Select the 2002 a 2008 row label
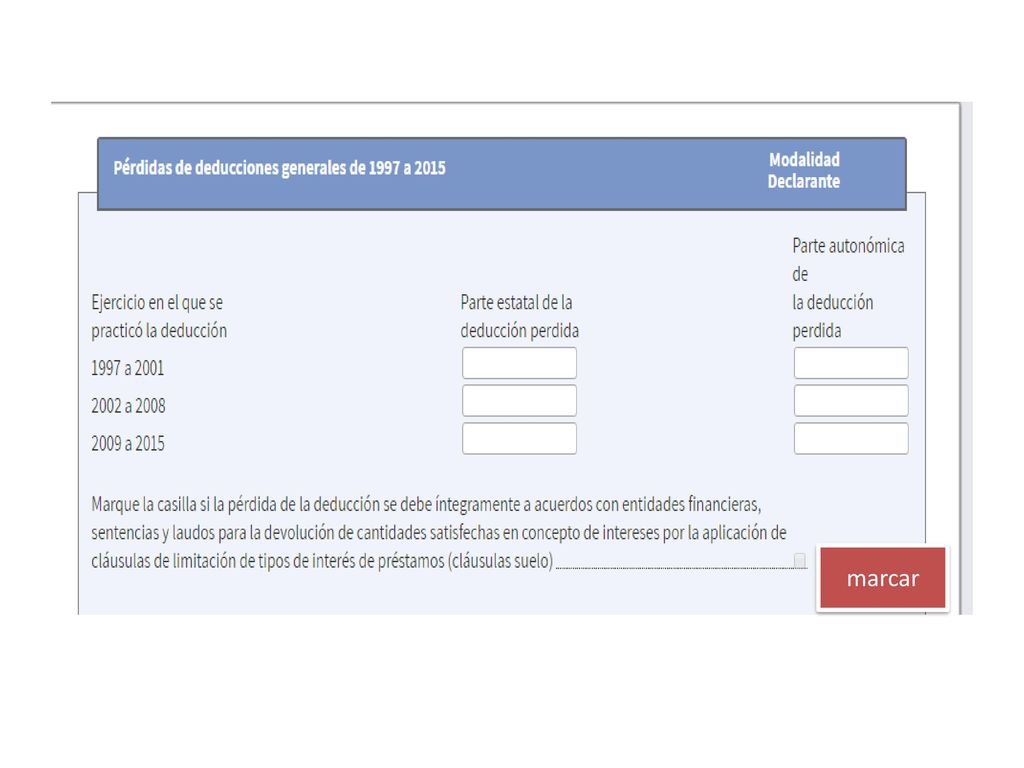Image resolution: width=1024 pixels, height=768 pixels. 128,406
